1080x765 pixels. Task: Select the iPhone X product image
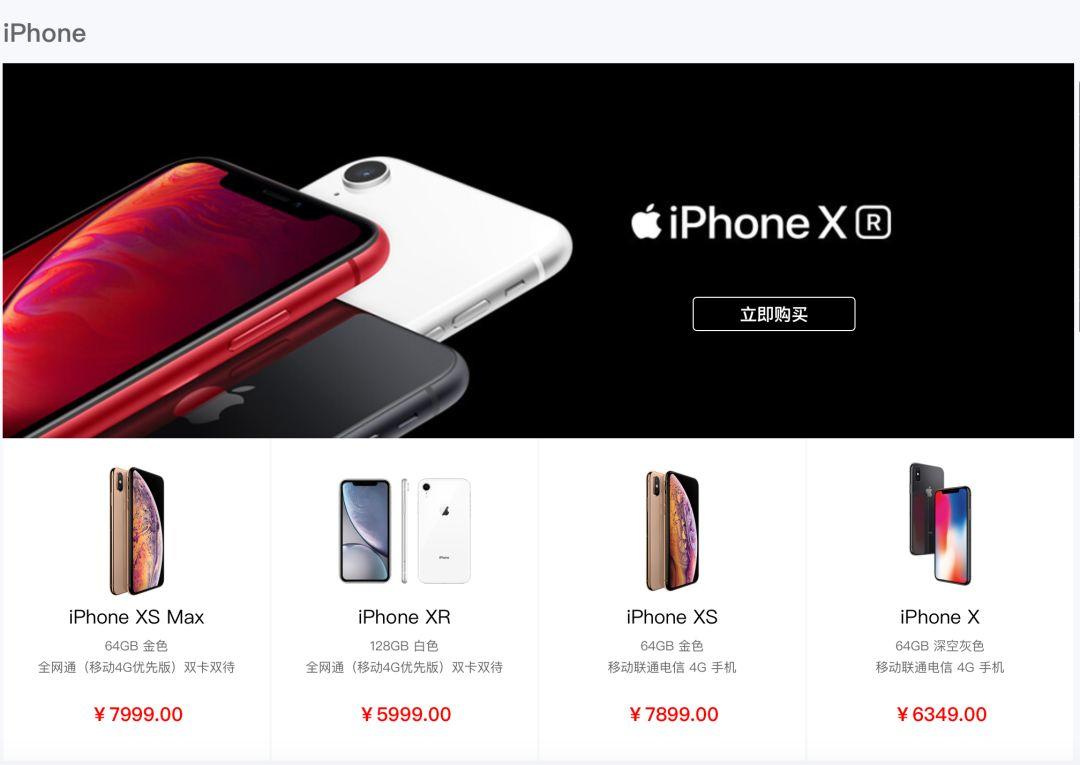(940, 524)
